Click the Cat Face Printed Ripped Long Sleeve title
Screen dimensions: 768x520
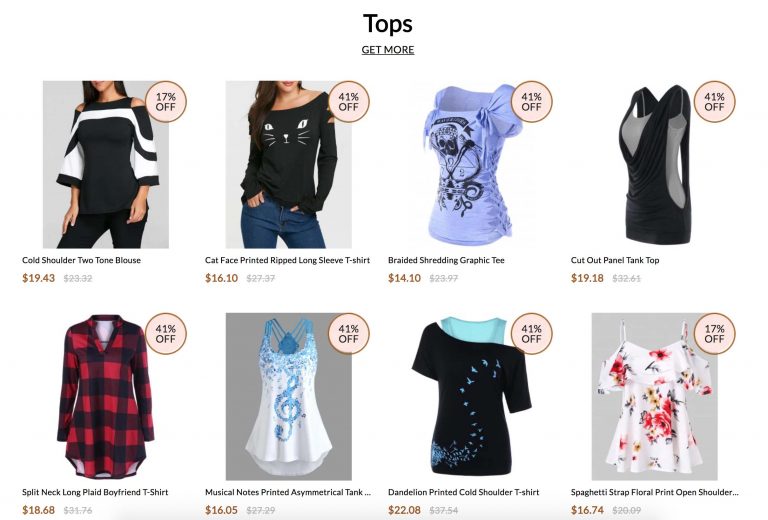[x=288, y=260]
